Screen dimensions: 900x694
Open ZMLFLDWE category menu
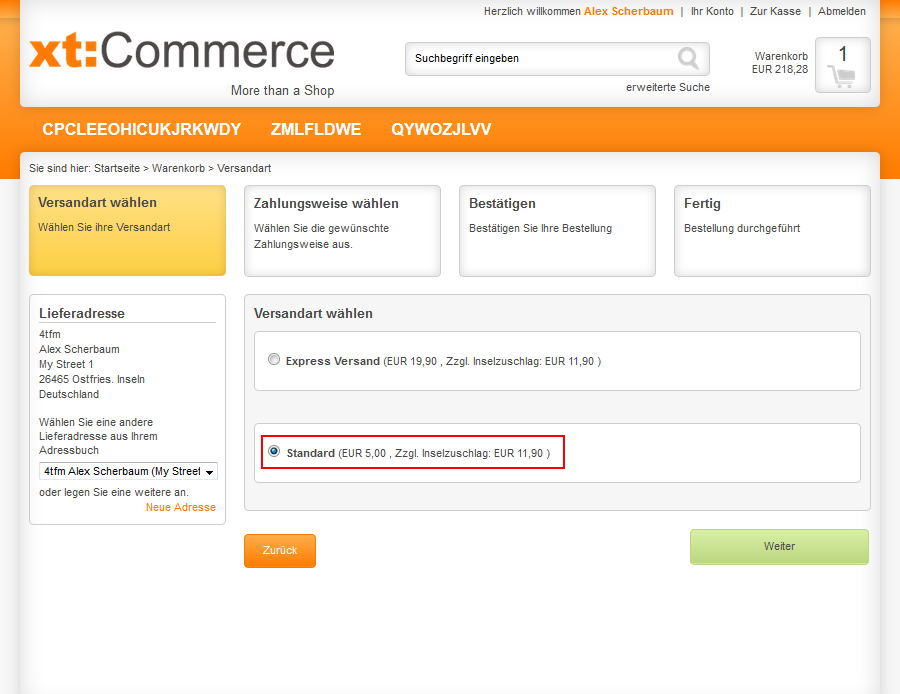[x=316, y=130]
